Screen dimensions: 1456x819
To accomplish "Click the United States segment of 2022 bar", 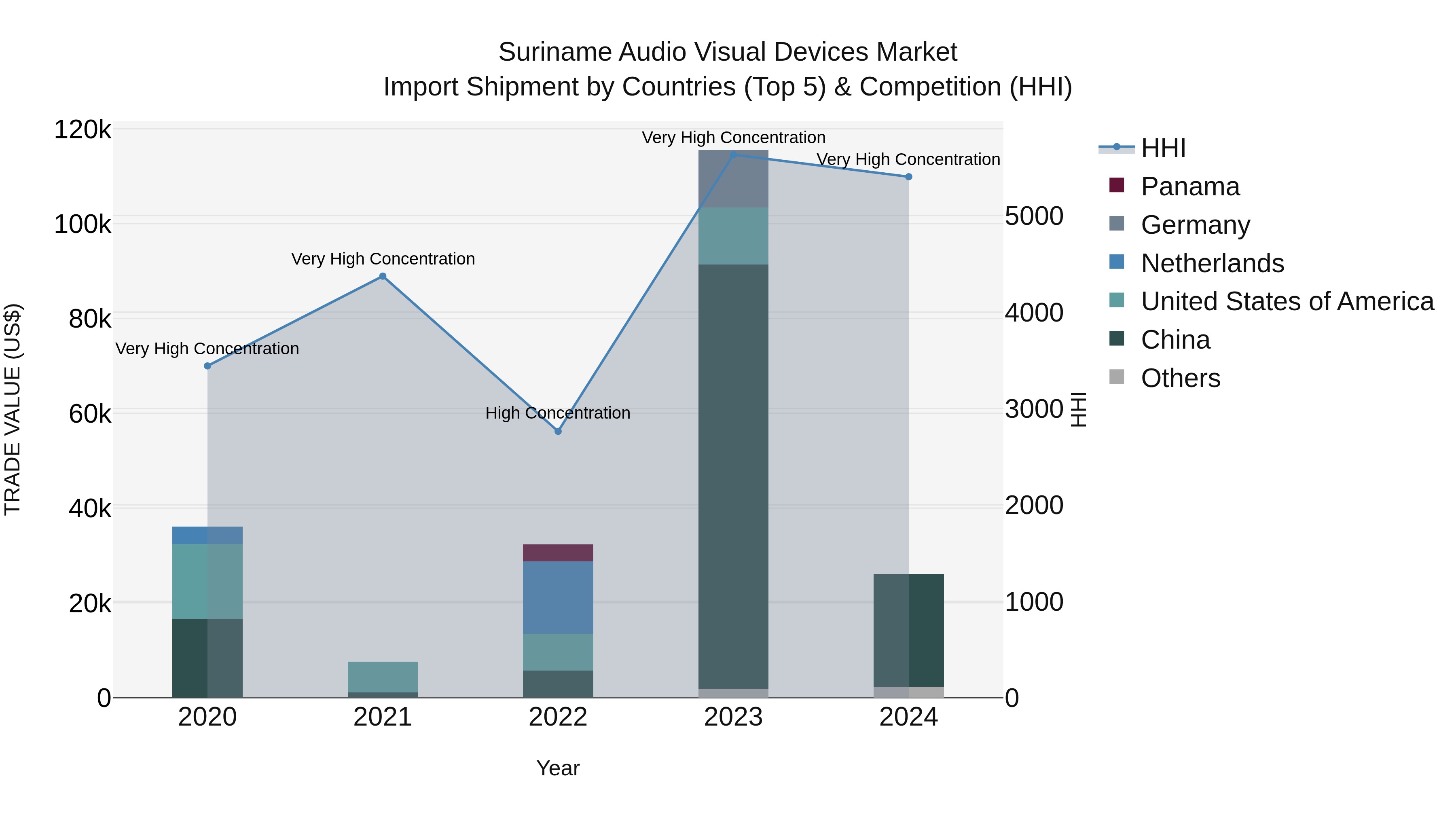I will 558,652.
